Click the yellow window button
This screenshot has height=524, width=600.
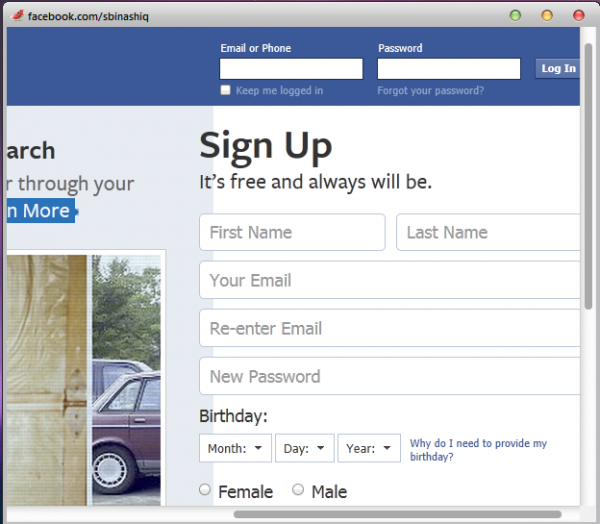coord(547,15)
